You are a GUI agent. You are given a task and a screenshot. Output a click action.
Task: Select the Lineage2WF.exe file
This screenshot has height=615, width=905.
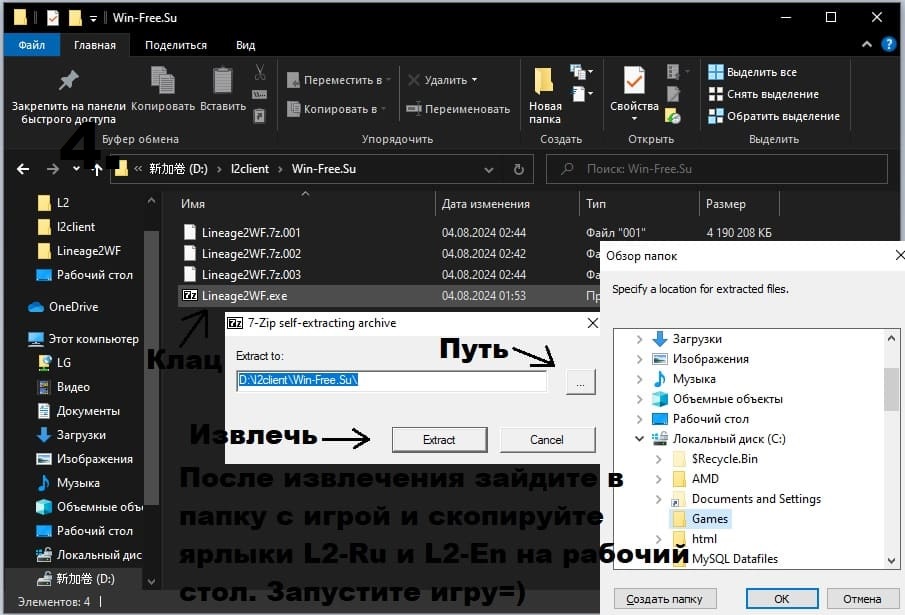pyautogui.click(x=244, y=296)
